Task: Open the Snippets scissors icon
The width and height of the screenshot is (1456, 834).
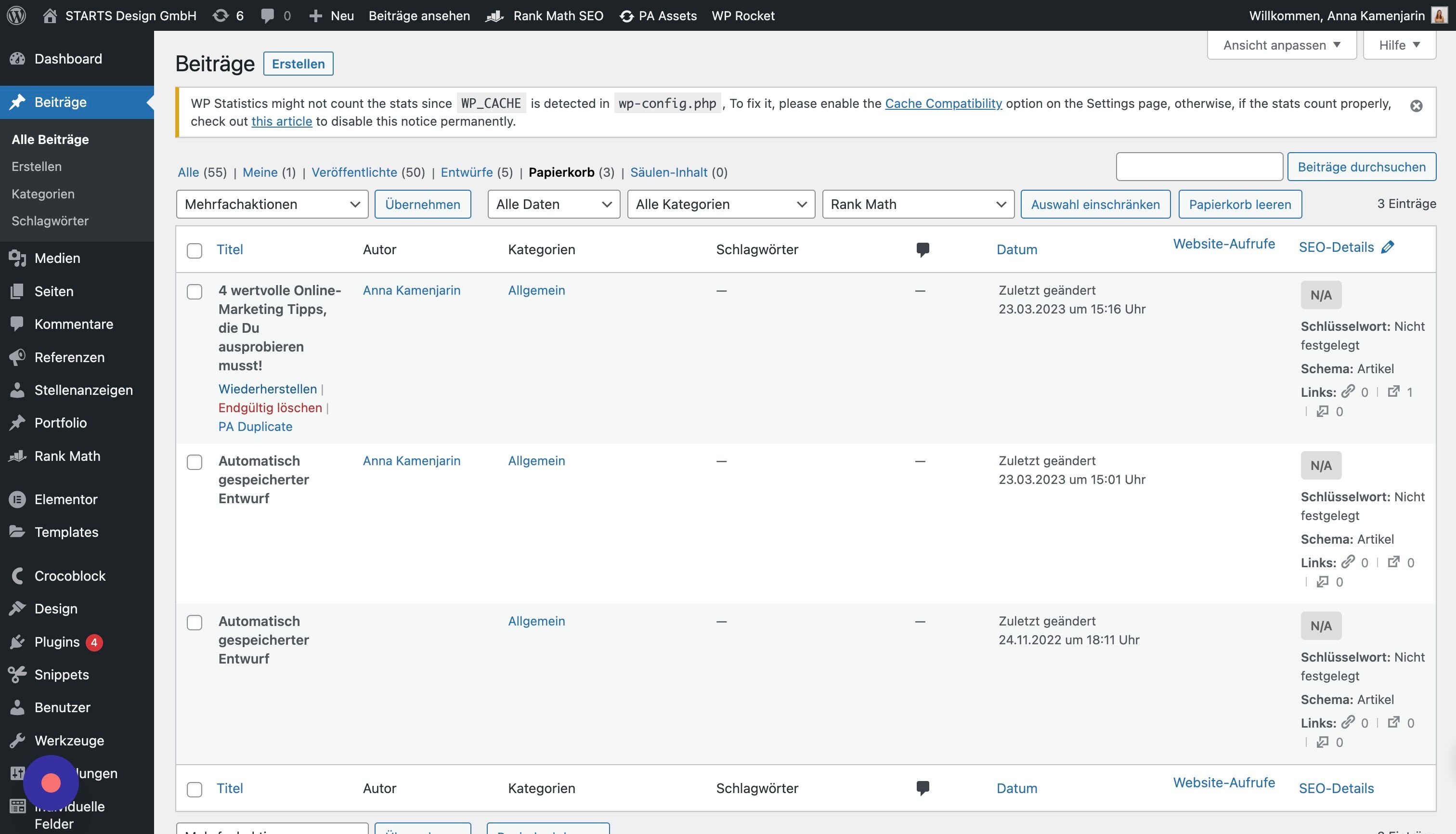Action: (17, 674)
